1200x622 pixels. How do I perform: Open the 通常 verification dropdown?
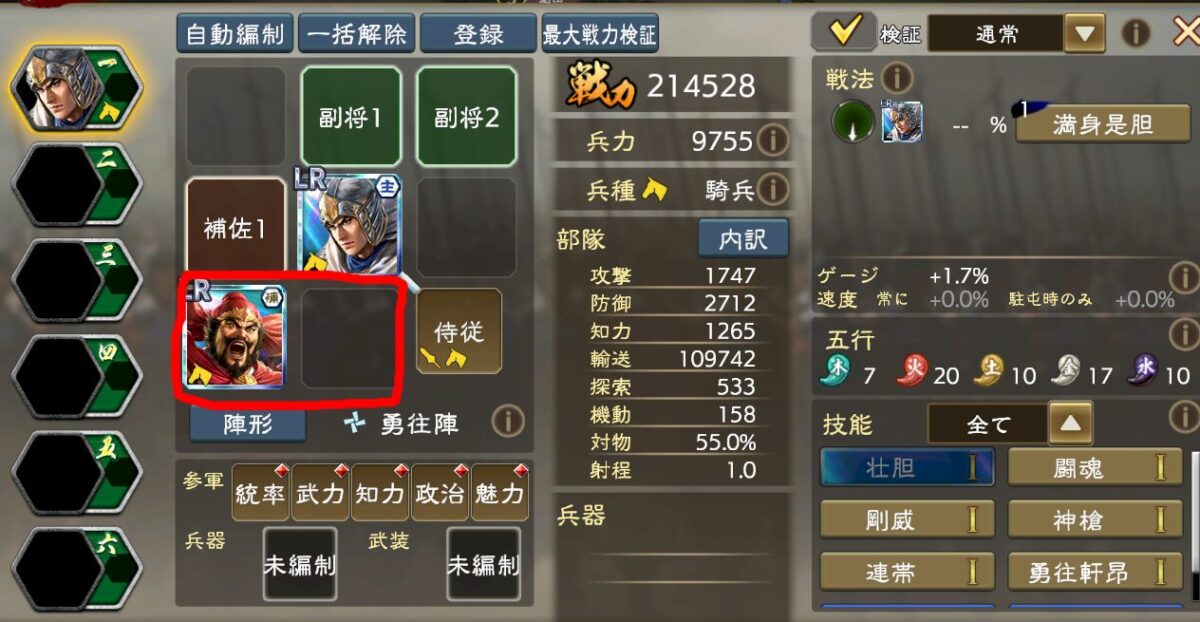[1085, 34]
